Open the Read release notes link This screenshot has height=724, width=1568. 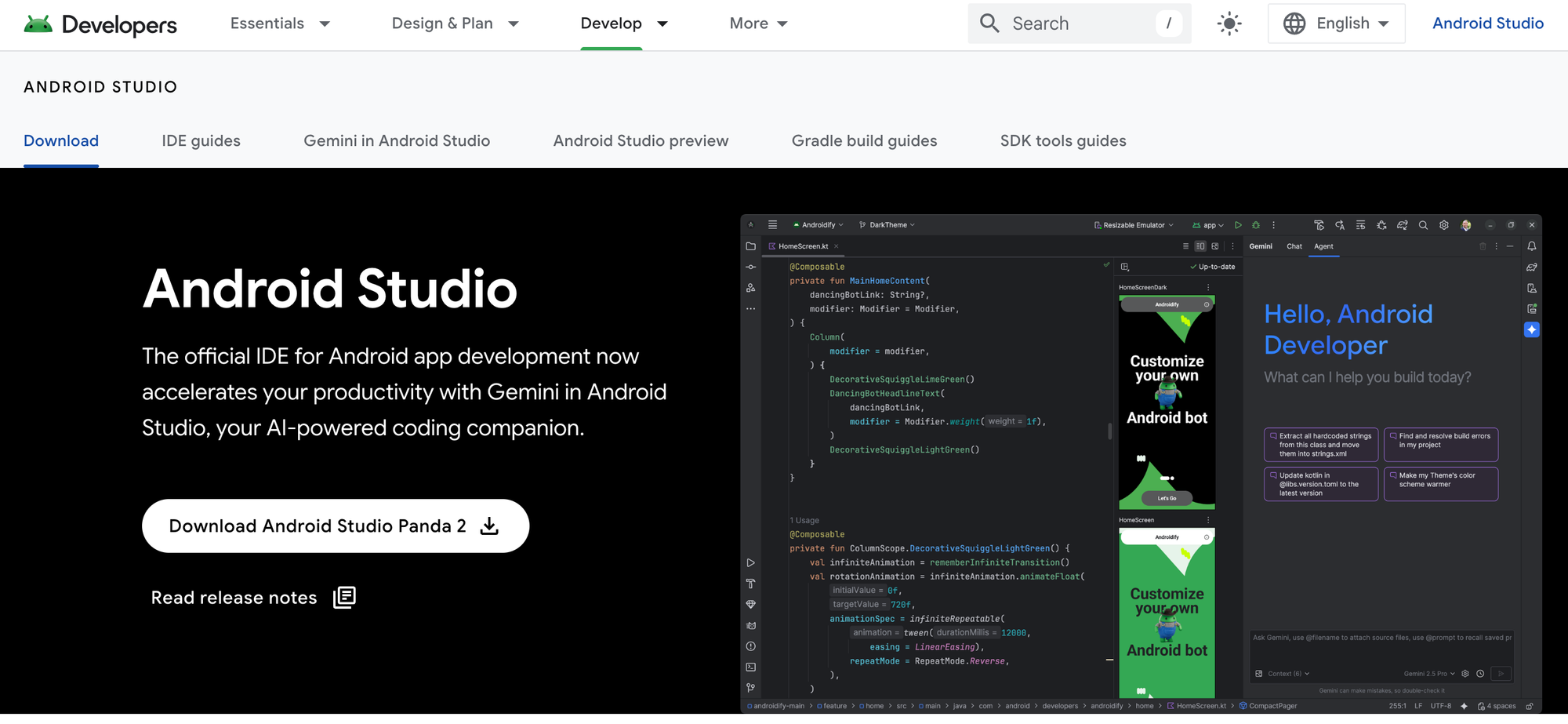(253, 598)
